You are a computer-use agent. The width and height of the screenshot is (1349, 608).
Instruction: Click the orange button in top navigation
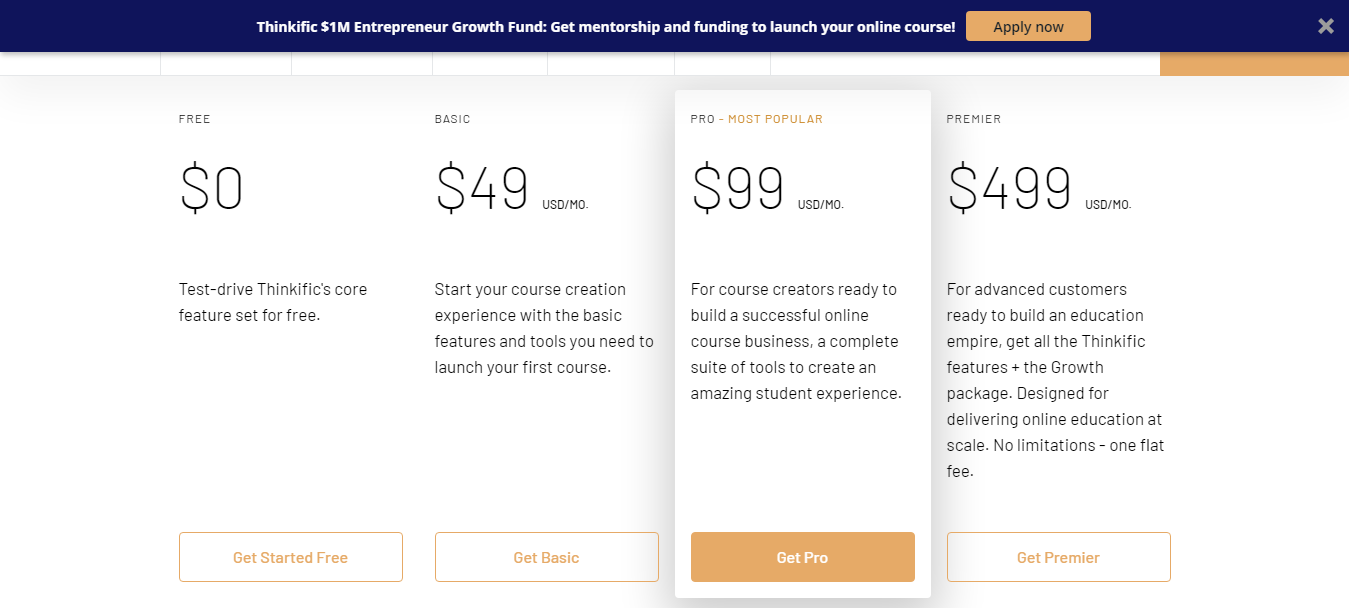pyautogui.click(x=1254, y=64)
